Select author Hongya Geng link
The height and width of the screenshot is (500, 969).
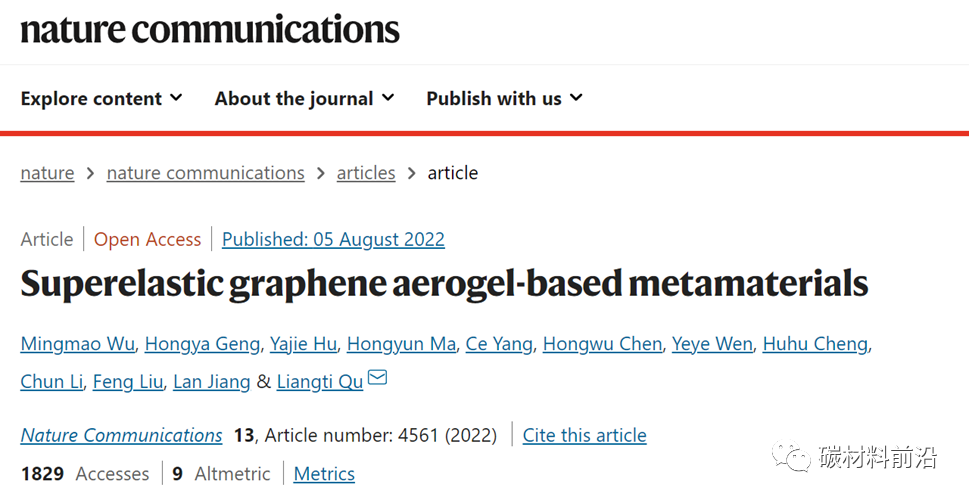pos(203,344)
